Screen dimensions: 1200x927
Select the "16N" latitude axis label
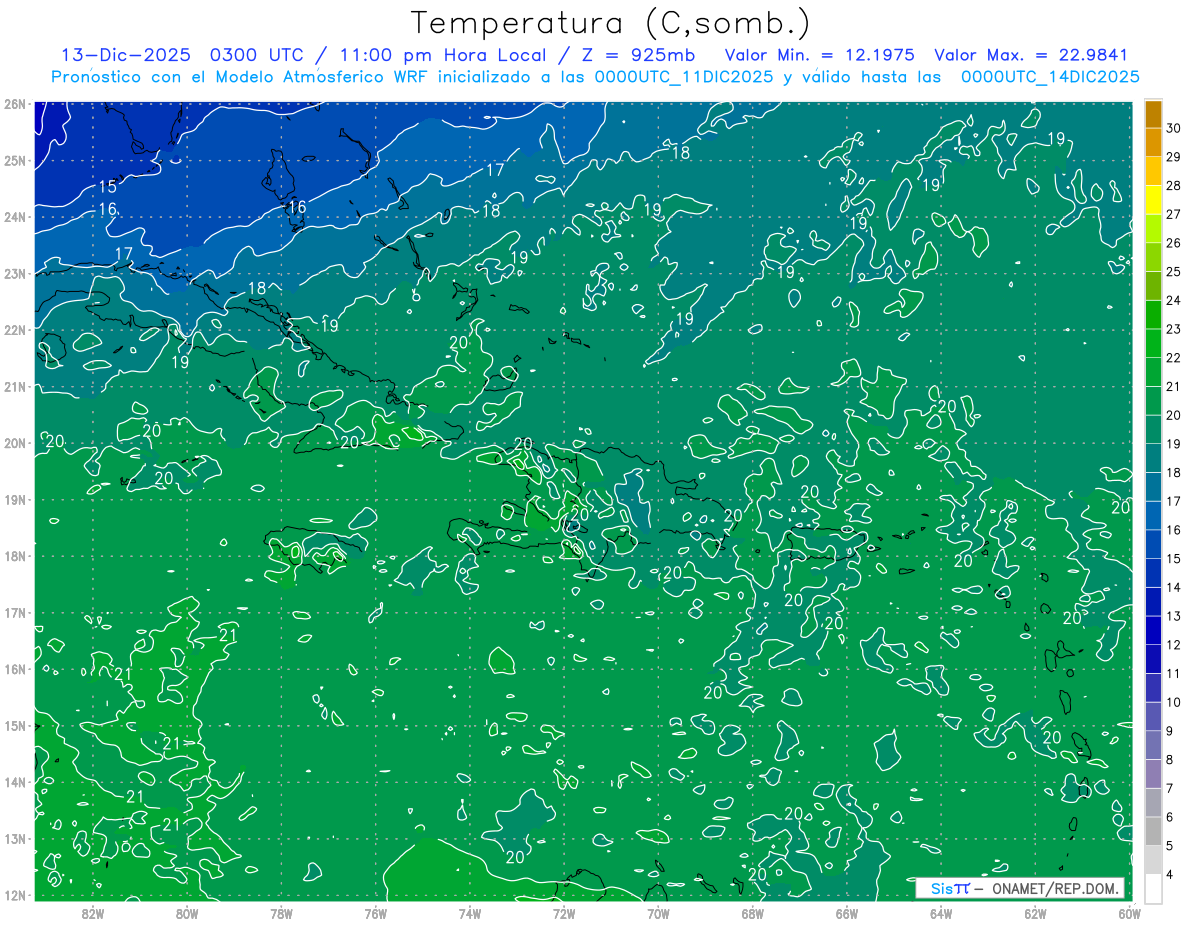tap(15, 669)
